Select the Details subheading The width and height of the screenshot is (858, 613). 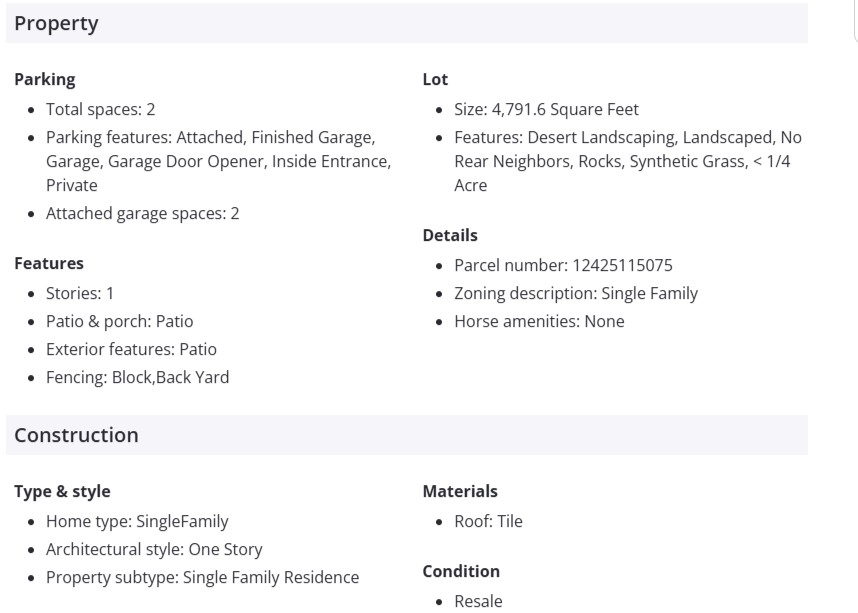coord(450,235)
